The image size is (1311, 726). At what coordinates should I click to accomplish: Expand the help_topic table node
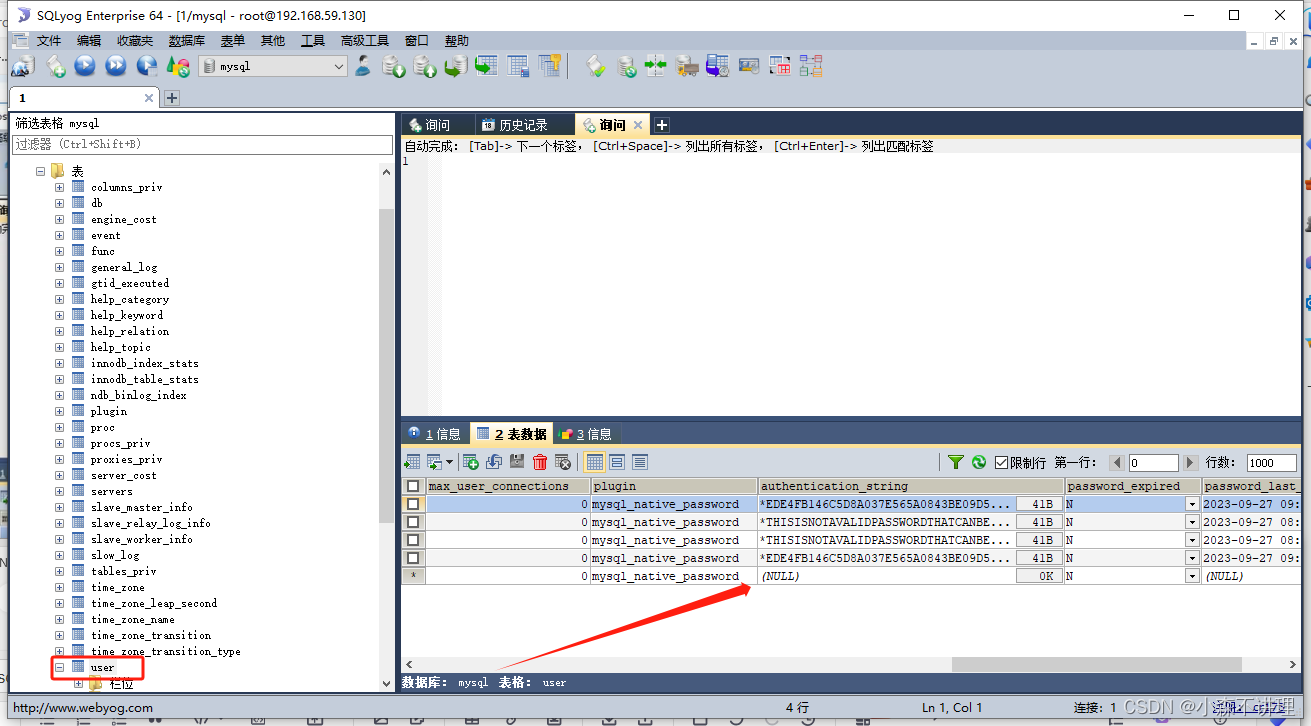[59, 347]
